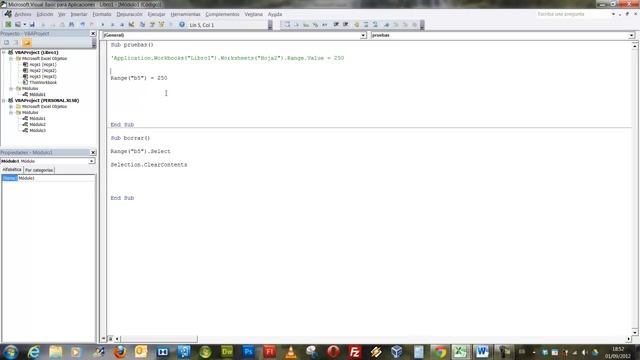
Task: Click the 'Escriba una pregunta' help field
Action: (572, 14)
